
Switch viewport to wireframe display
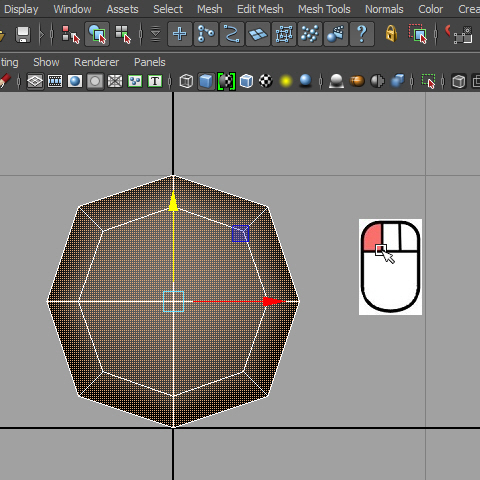point(186,81)
